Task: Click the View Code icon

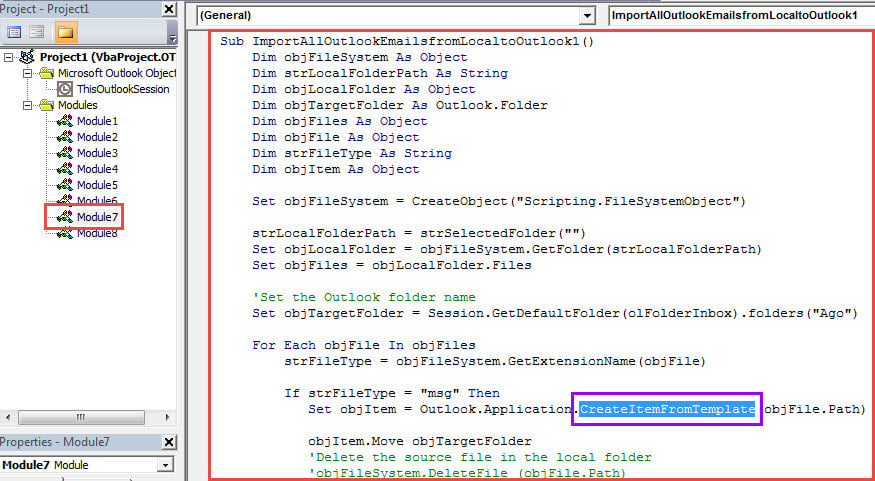Action: 15,33
